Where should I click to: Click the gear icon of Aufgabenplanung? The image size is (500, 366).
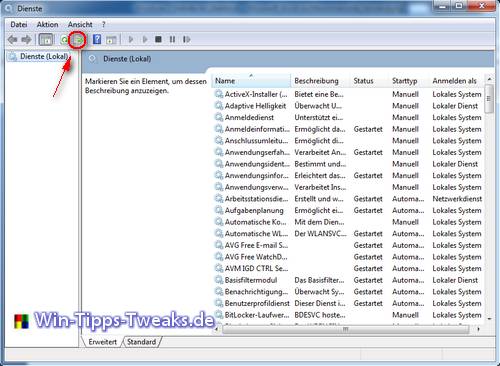(x=219, y=211)
